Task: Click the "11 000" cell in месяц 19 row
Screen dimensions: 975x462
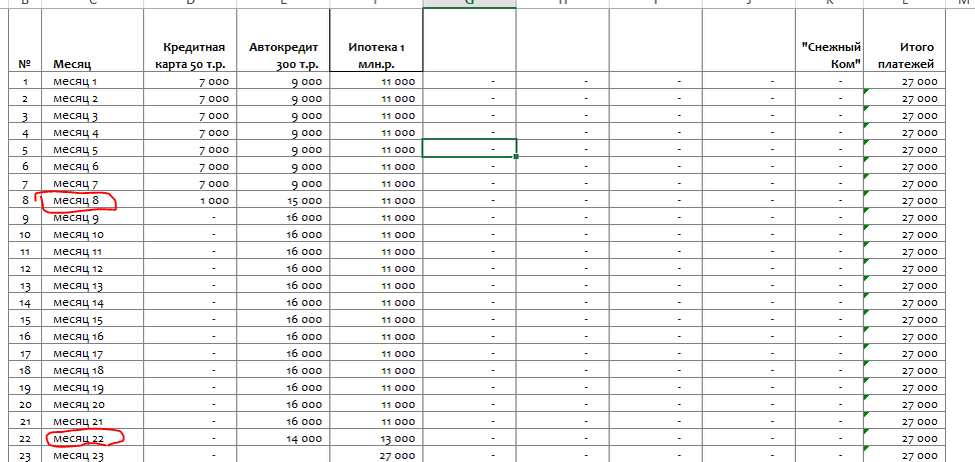Action: coord(376,387)
